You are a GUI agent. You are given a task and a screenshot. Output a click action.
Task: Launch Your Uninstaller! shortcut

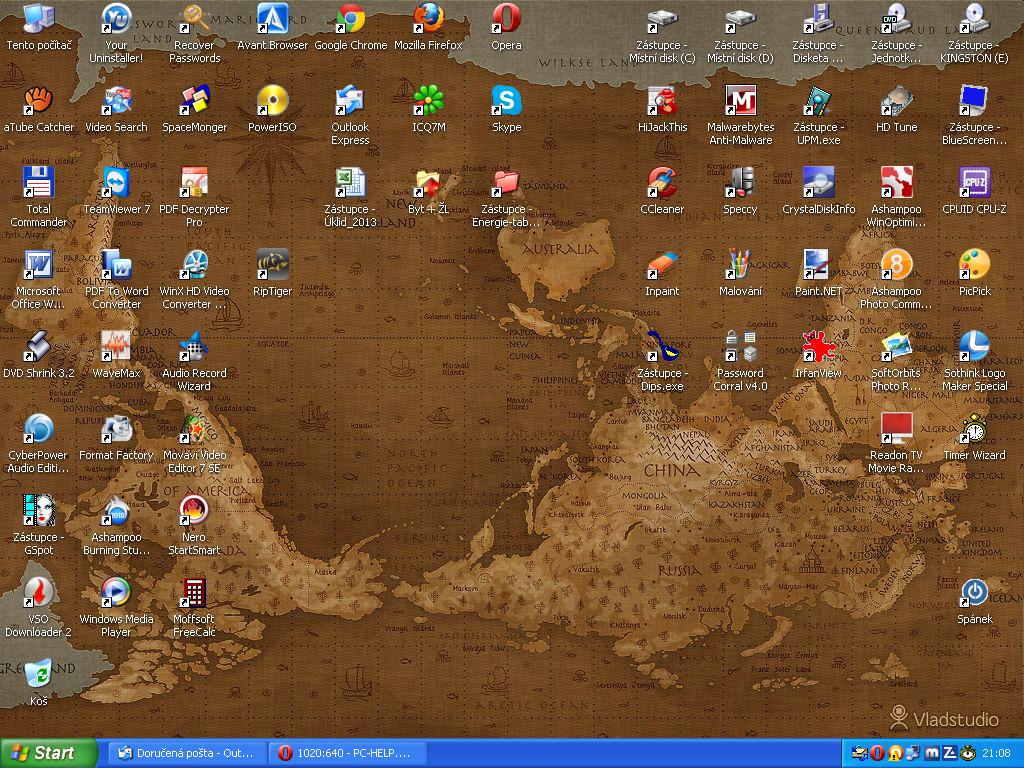pyautogui.click(x=116, y=18)
